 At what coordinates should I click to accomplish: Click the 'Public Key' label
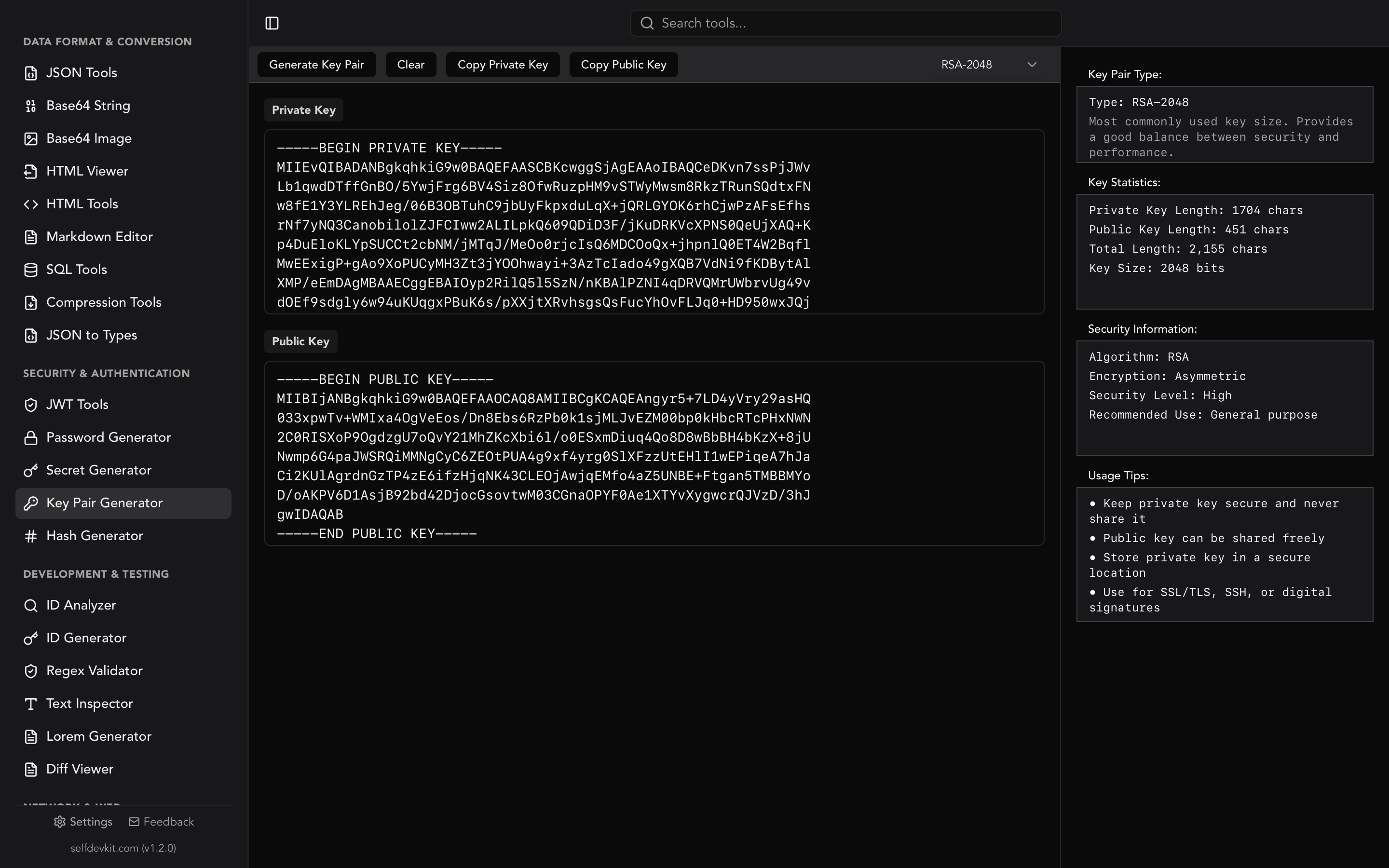pos(301,341)
